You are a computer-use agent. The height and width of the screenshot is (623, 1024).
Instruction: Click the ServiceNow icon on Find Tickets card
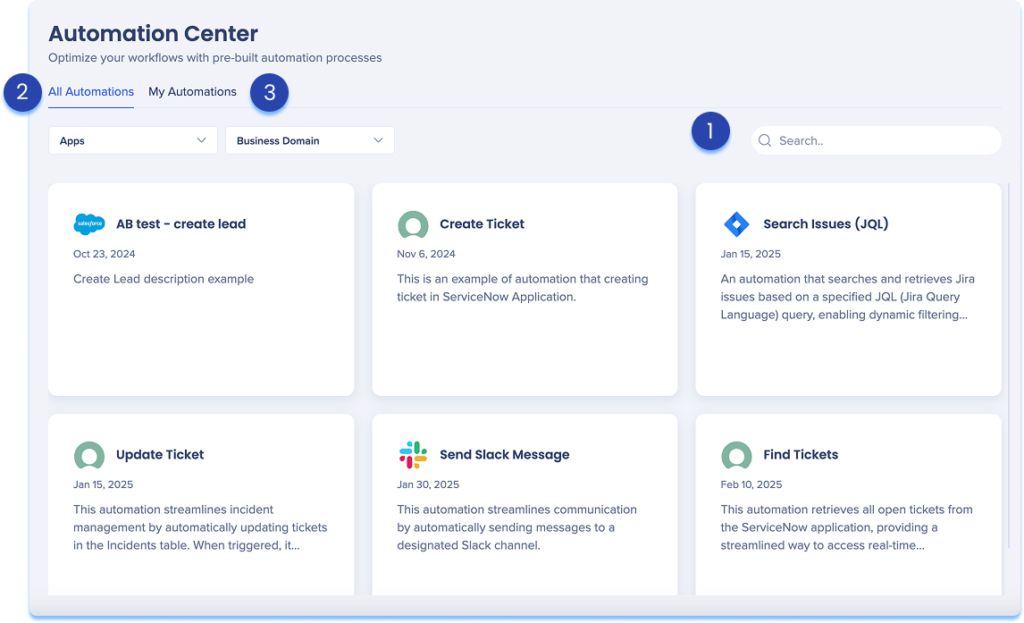737,454
